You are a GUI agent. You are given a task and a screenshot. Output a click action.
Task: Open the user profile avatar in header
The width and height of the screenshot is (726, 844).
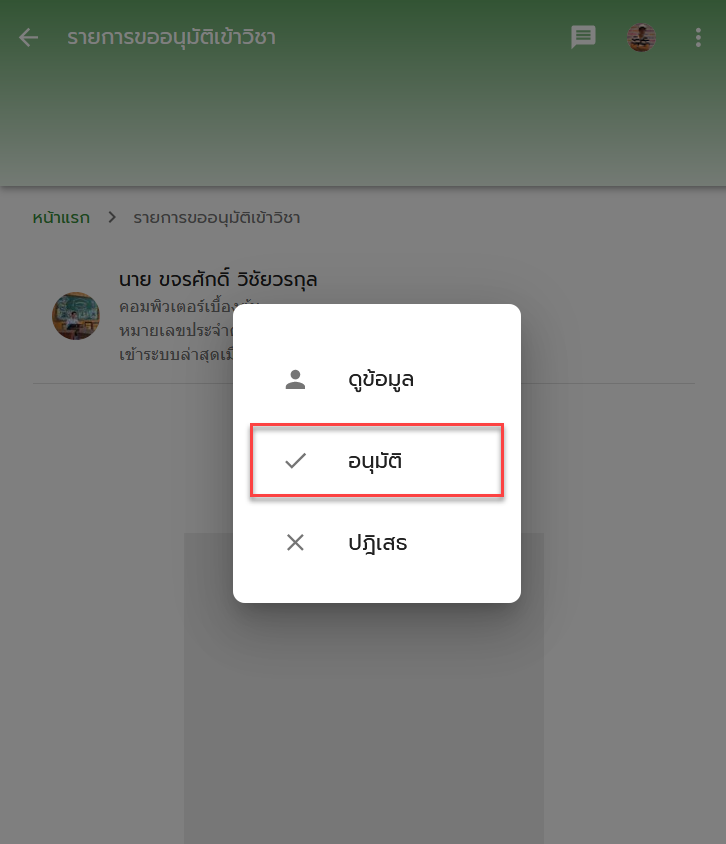[x=641, y=38]
